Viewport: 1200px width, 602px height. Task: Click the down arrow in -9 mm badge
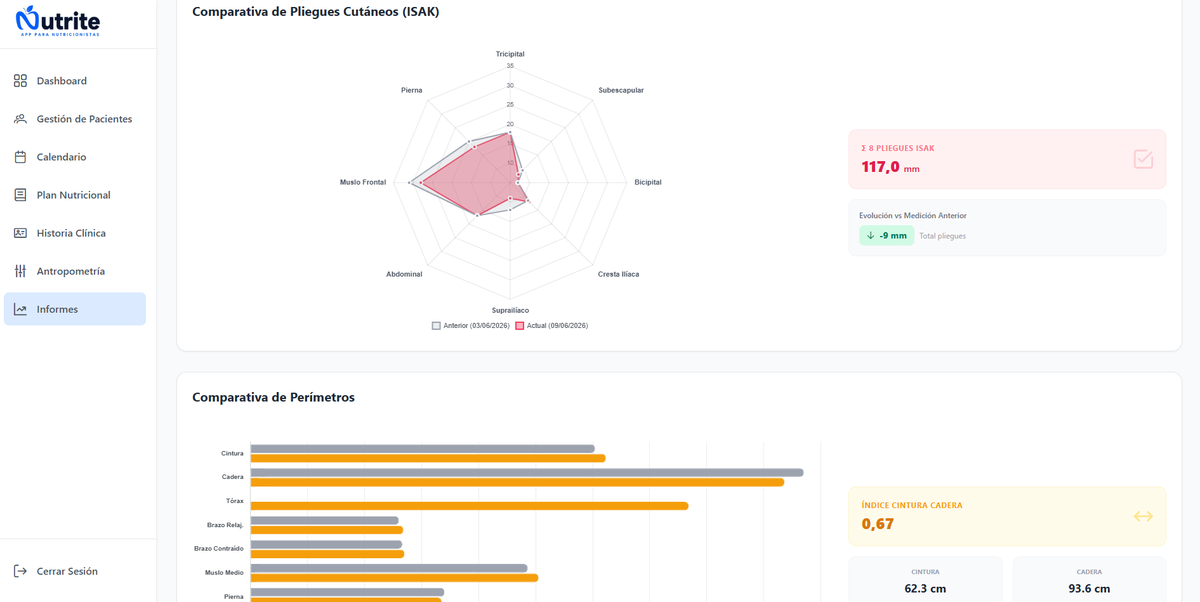pyautogui.click(x=870, y=236)
